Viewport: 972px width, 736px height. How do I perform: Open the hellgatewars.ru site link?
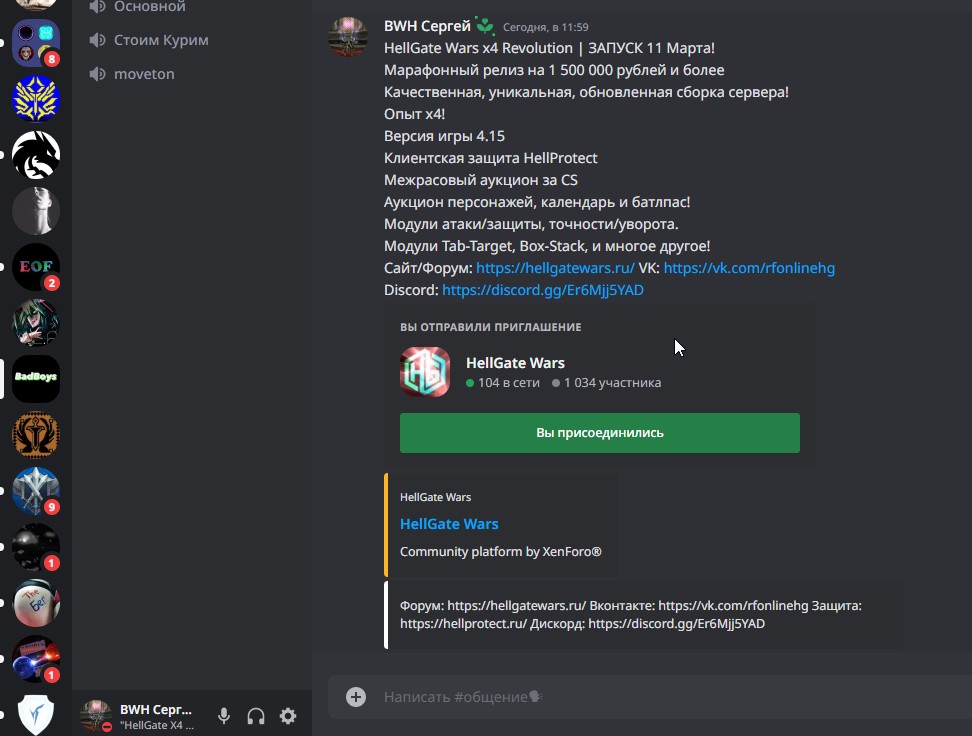point(555,268)
